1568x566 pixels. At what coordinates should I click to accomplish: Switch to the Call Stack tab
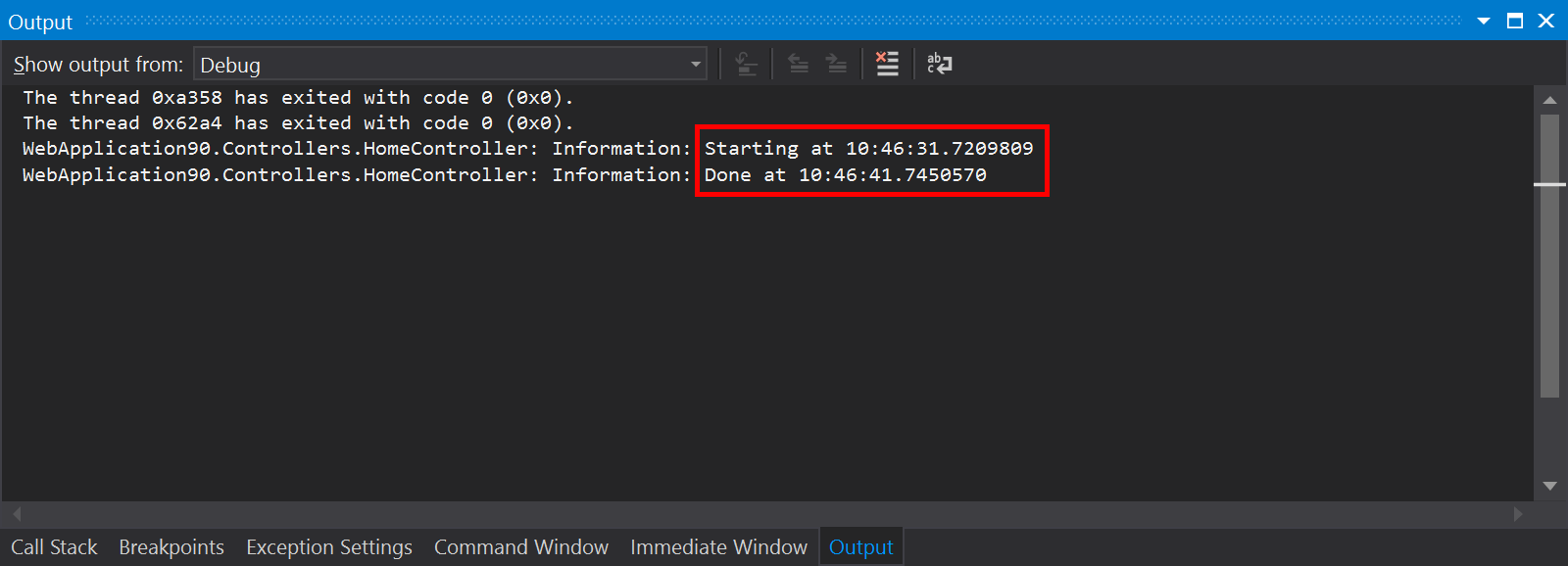coord(54,547)
